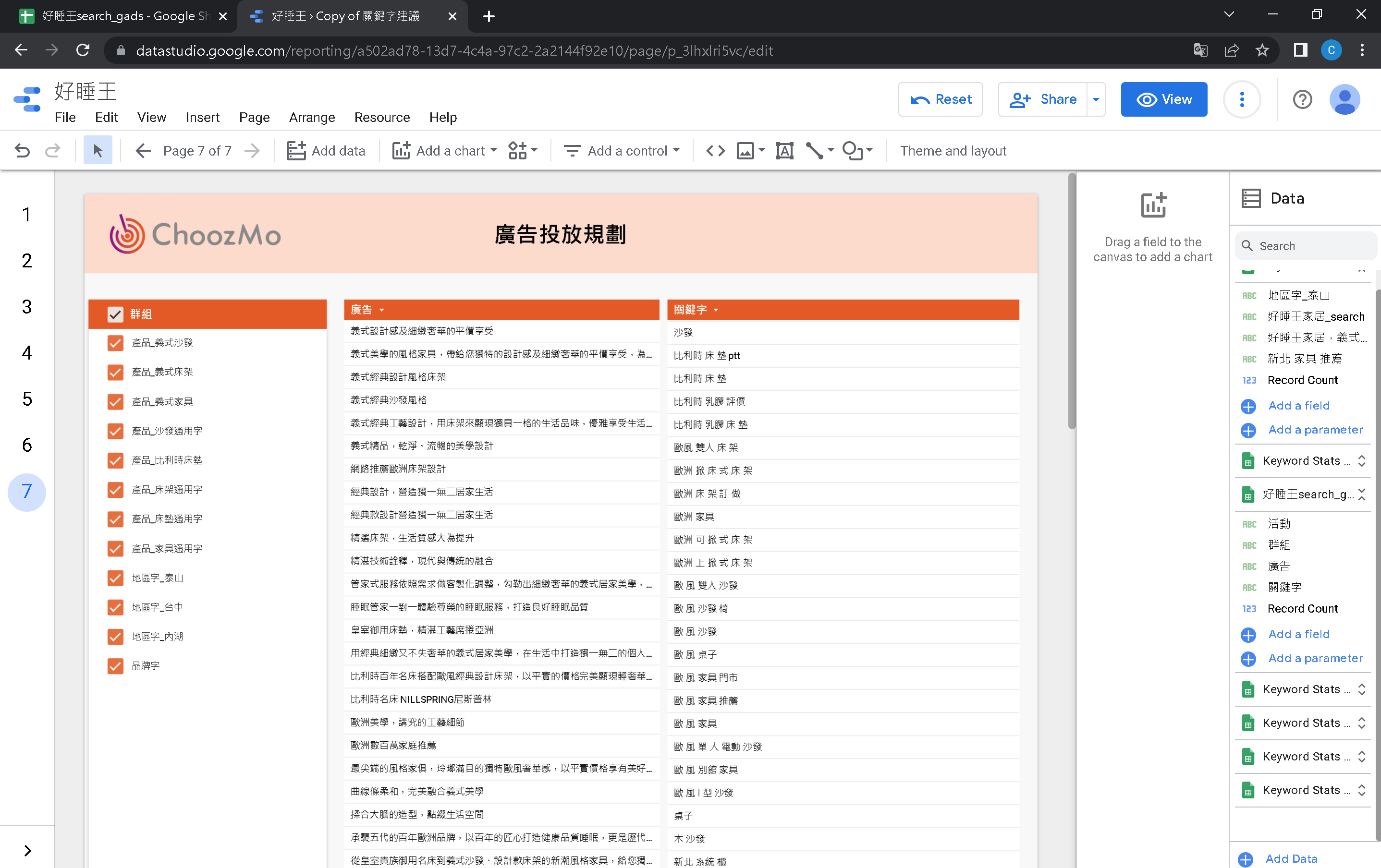Uncheck 產品_沙發通用字 checkbox
The width and height of the screenshot is (1381, 868).
tap(115, 431)
